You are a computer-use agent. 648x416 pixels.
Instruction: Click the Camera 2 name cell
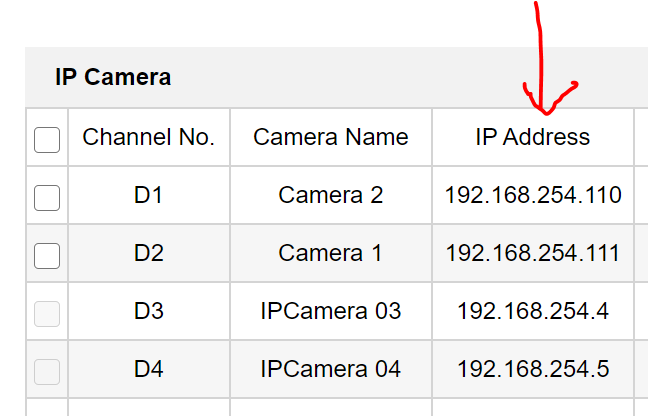pyautogui.click(x=331, y=195)
